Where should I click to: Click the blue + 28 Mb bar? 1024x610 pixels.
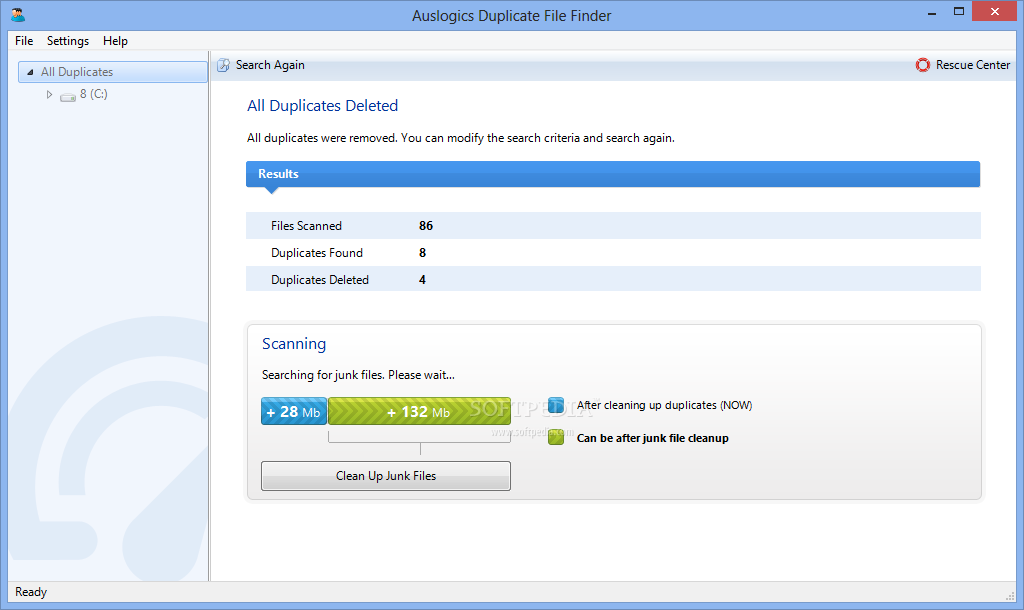294,411
